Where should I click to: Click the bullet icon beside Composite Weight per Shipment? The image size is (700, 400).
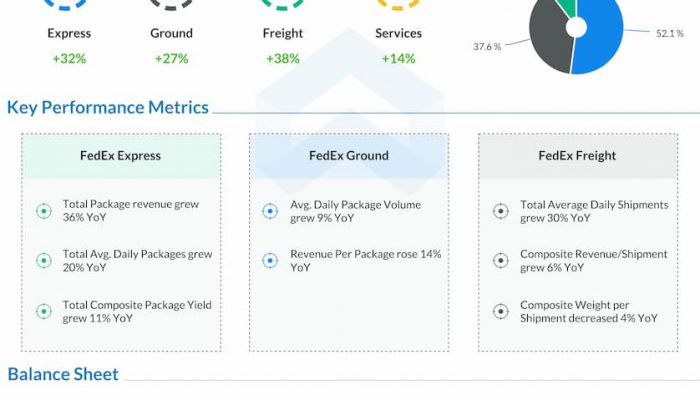(501, 311)
